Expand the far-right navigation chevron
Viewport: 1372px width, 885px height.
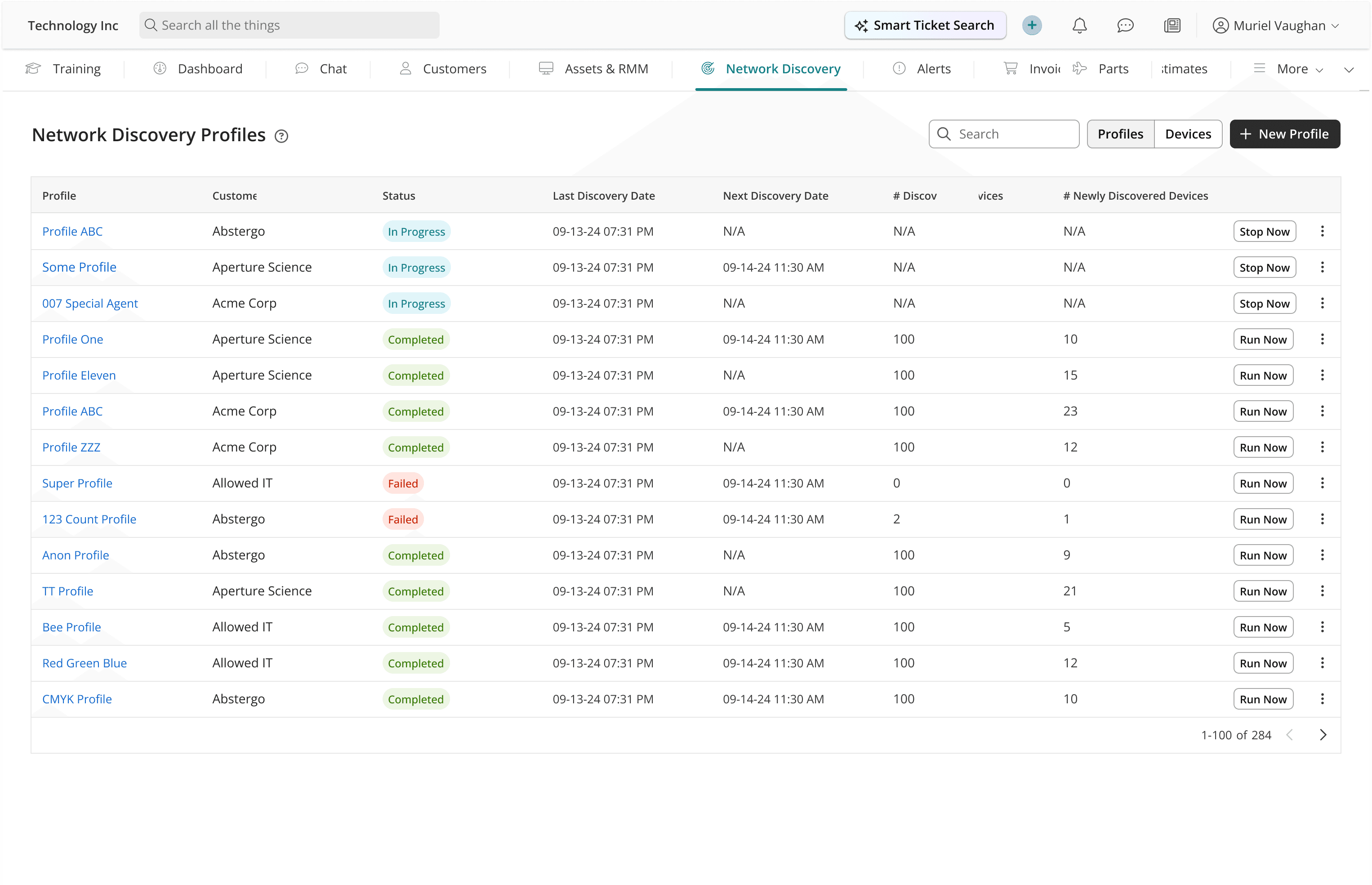point(1349,70)
